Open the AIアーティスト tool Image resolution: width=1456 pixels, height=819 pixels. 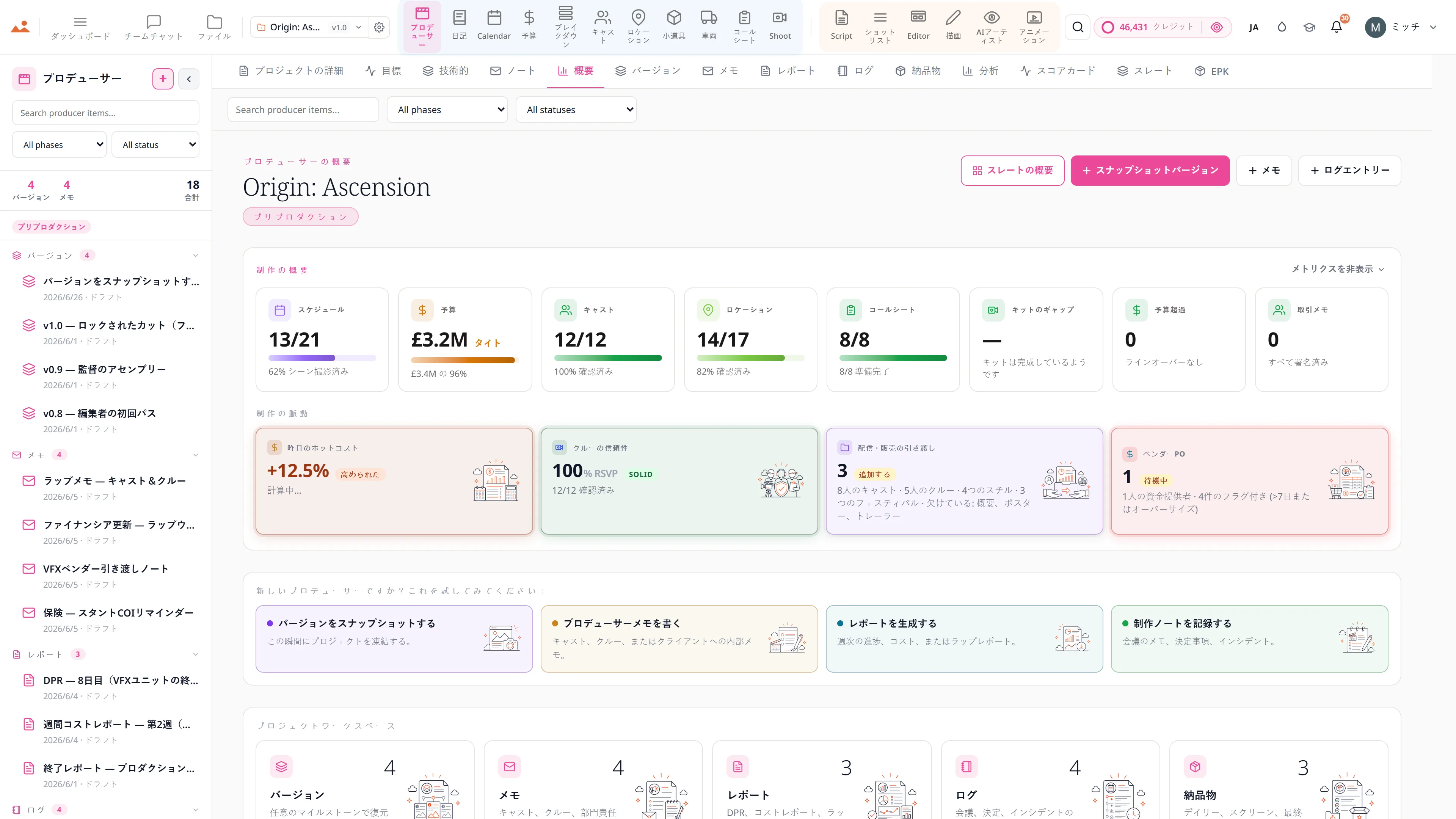tap(992, 27)
